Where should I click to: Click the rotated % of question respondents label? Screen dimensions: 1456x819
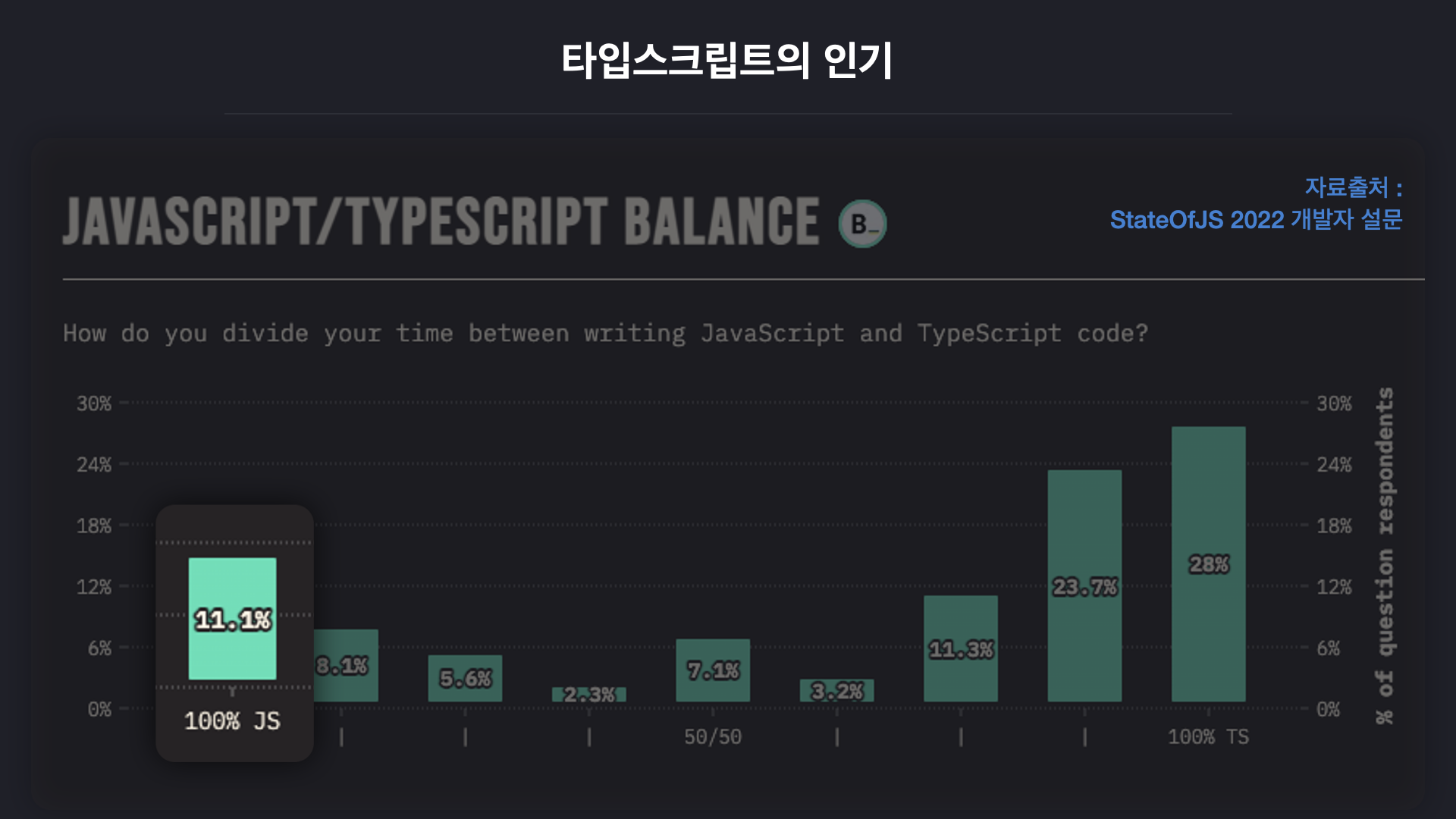pos(1385,555)
